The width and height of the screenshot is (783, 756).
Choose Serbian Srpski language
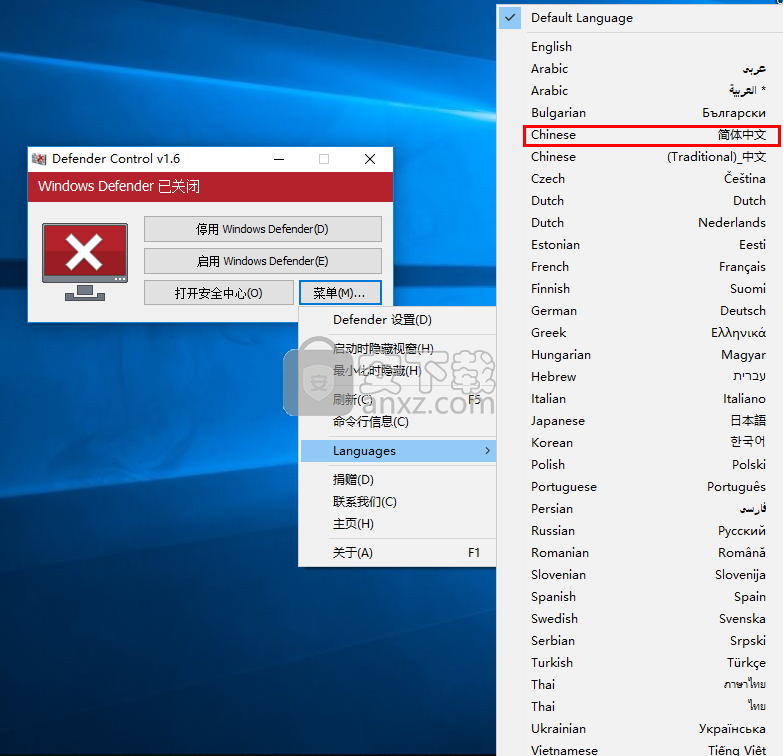tap(641, 641)
